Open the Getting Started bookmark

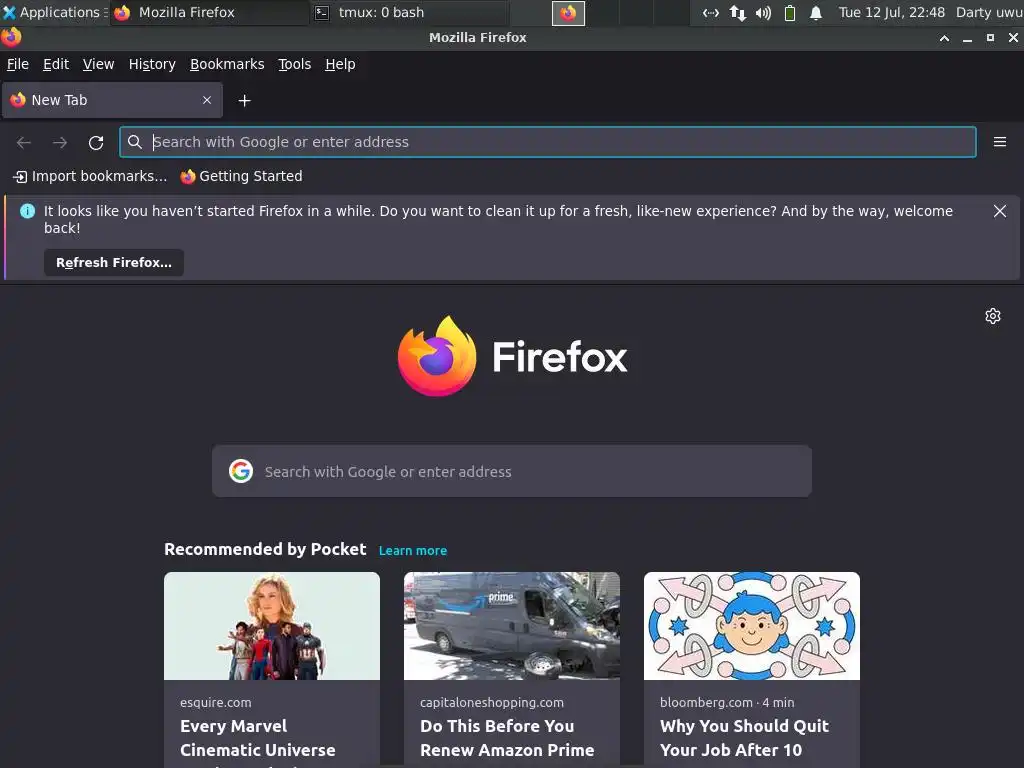pos(241,176)
